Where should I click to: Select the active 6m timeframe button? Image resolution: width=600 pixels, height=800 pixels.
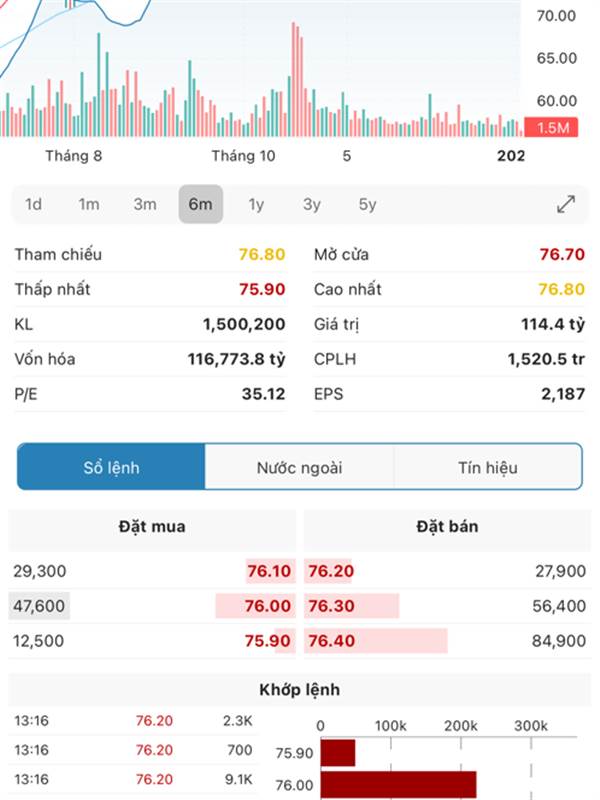pos(200,204)
